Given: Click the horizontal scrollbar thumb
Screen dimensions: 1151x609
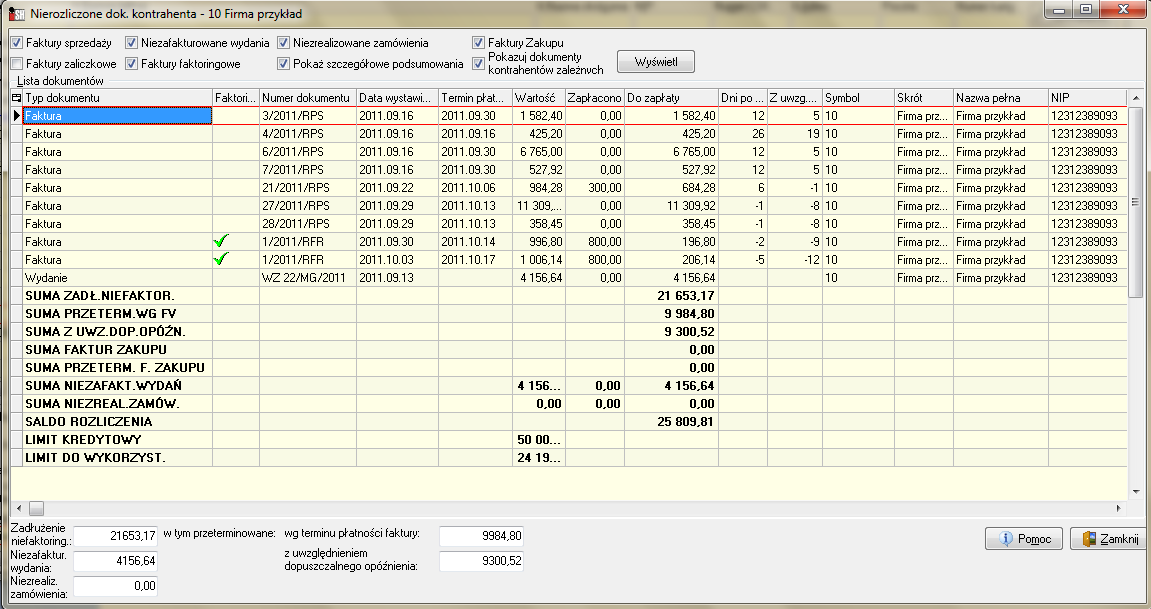Looking at the screenshot, I should pyautogui.click(x=36, y=508).
